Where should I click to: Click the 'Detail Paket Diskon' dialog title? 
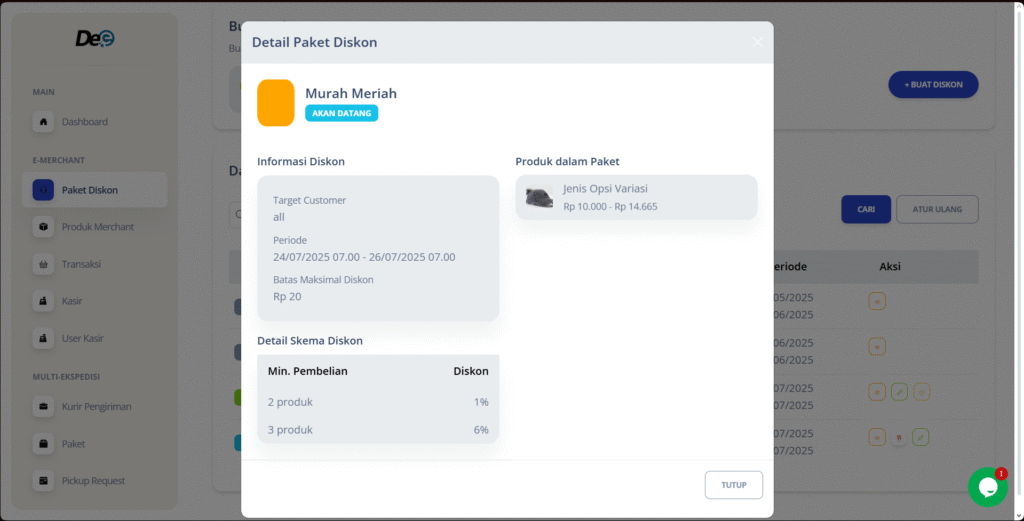point(314,42)
